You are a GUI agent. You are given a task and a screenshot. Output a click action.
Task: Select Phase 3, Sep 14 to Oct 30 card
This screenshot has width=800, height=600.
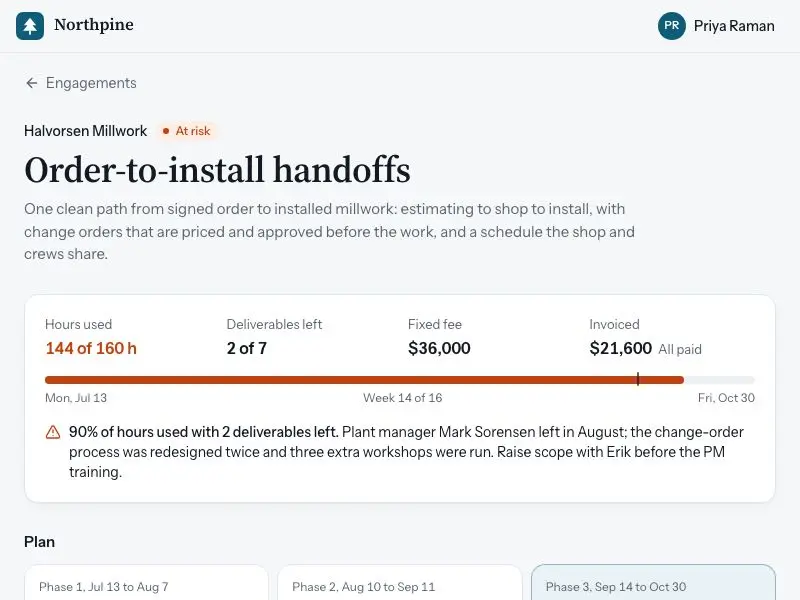[x=653, y=582]
